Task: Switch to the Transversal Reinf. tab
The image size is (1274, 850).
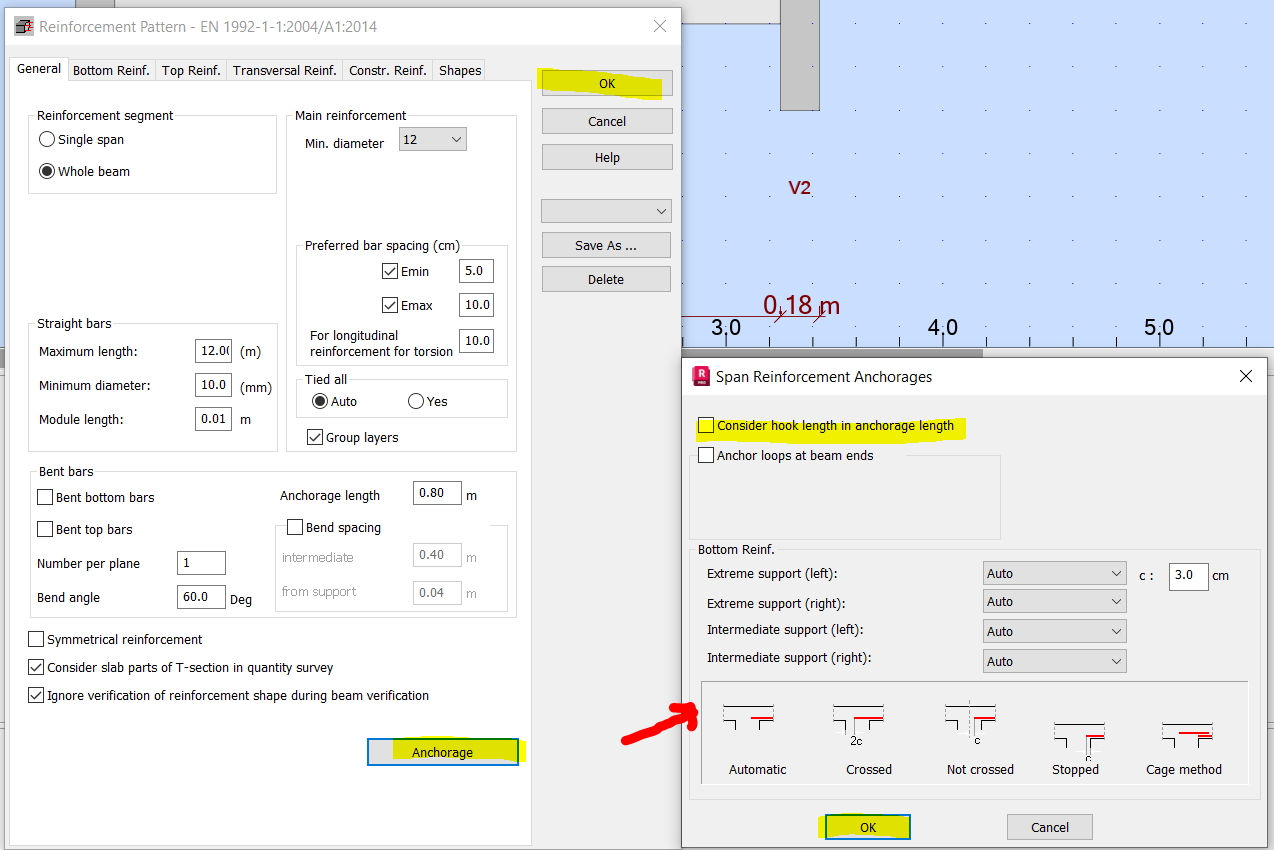Action: tap(283, 70)
